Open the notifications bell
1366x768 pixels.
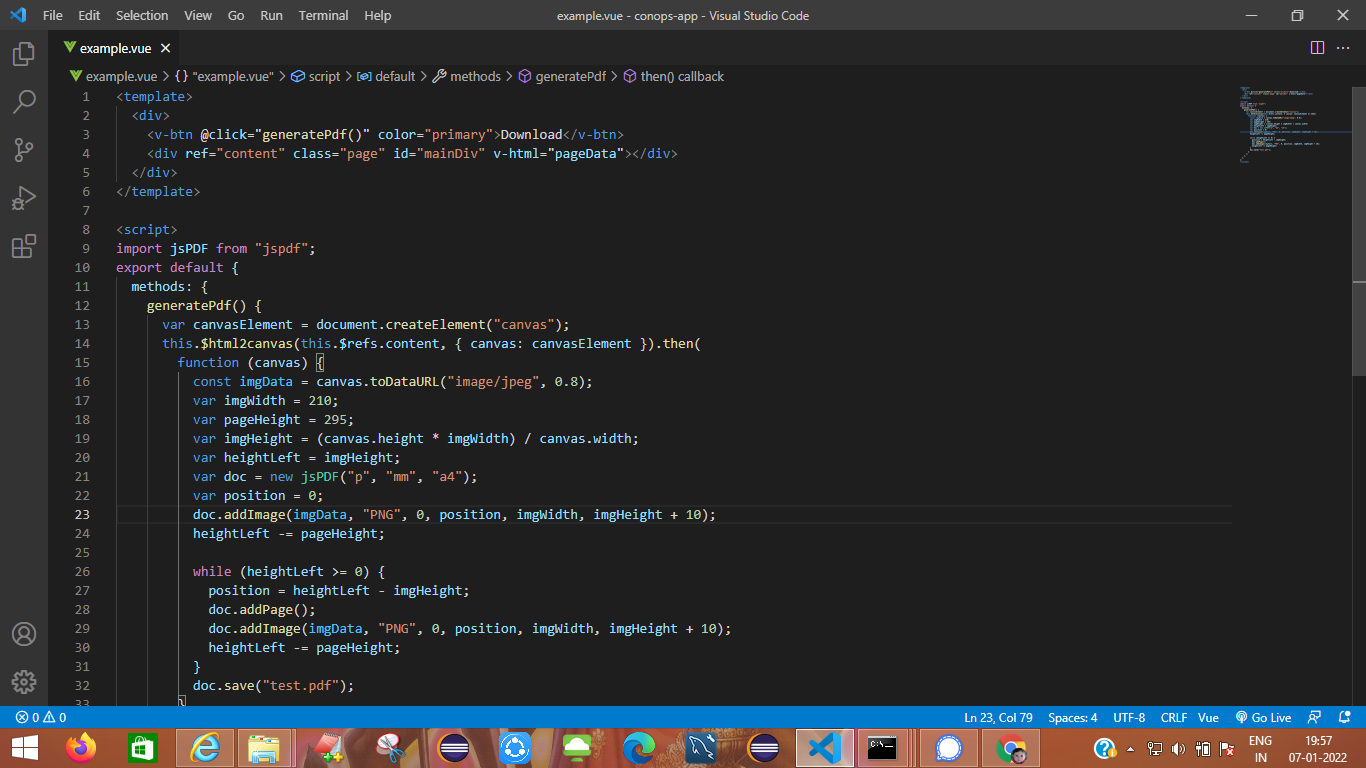pos(1345,717)
